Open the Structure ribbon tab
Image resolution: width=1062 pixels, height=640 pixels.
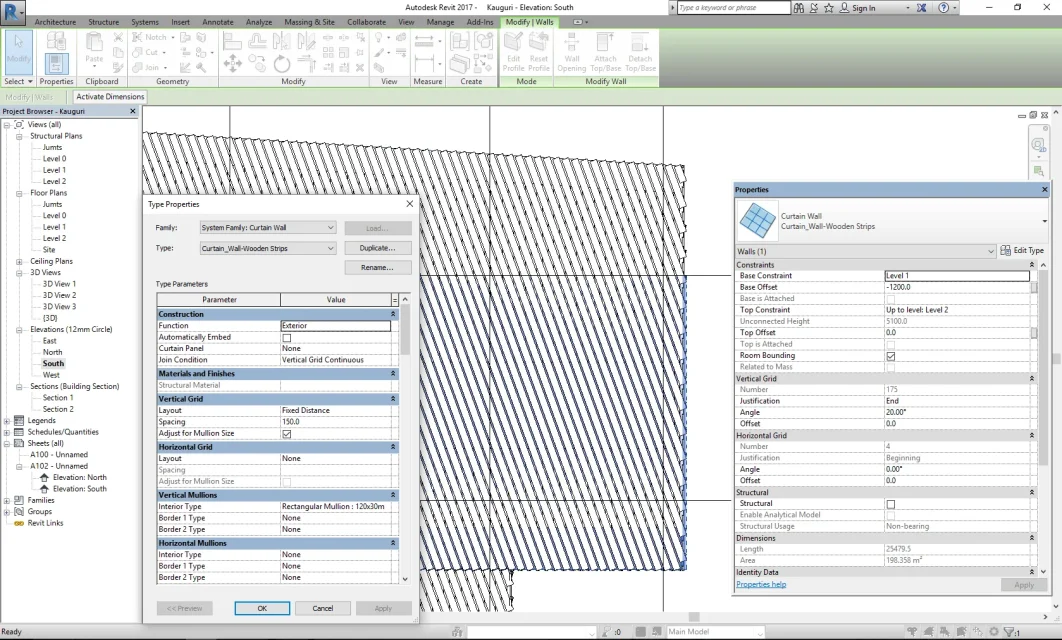click(x=104, y=22)
